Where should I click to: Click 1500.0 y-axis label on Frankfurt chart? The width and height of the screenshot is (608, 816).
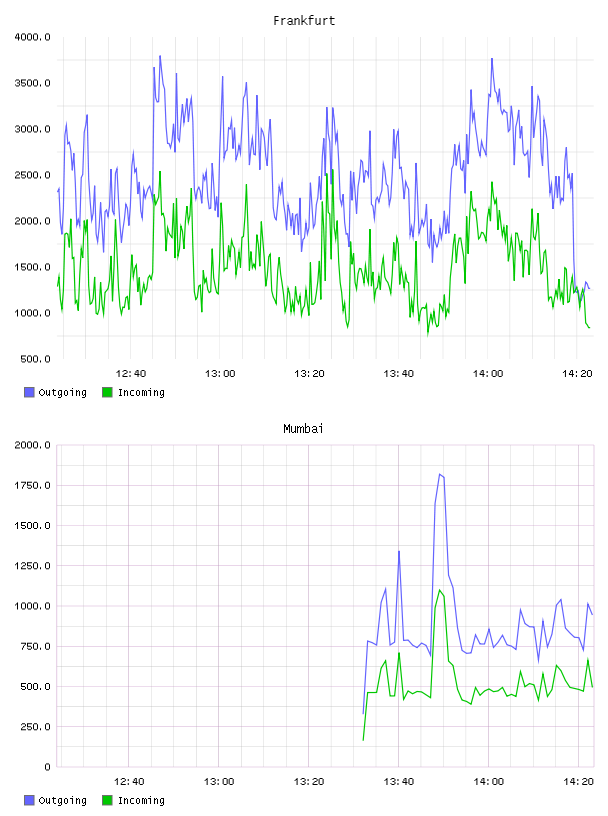(x=32, y=267)
